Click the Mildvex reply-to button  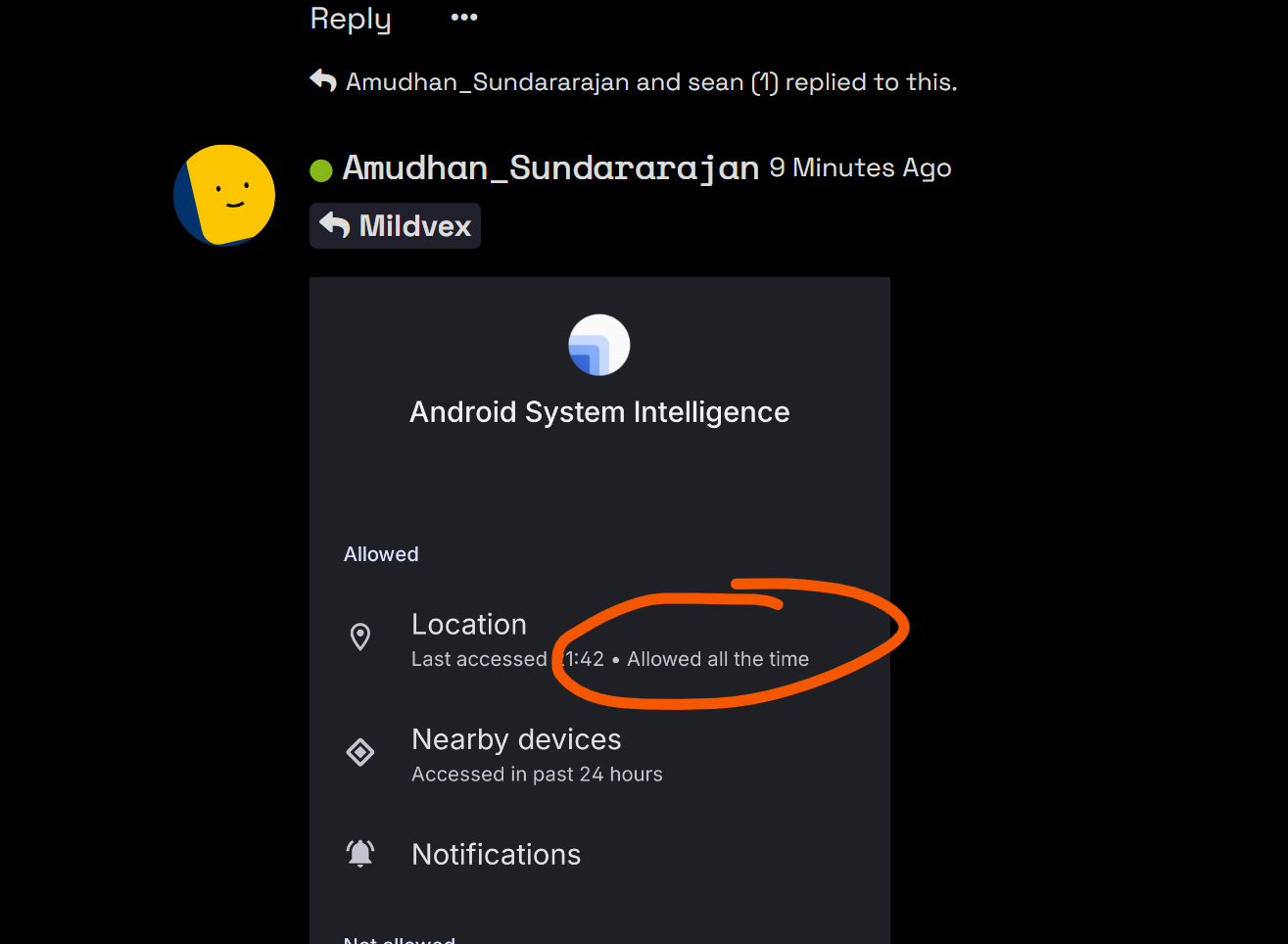(x=395, y=225)
